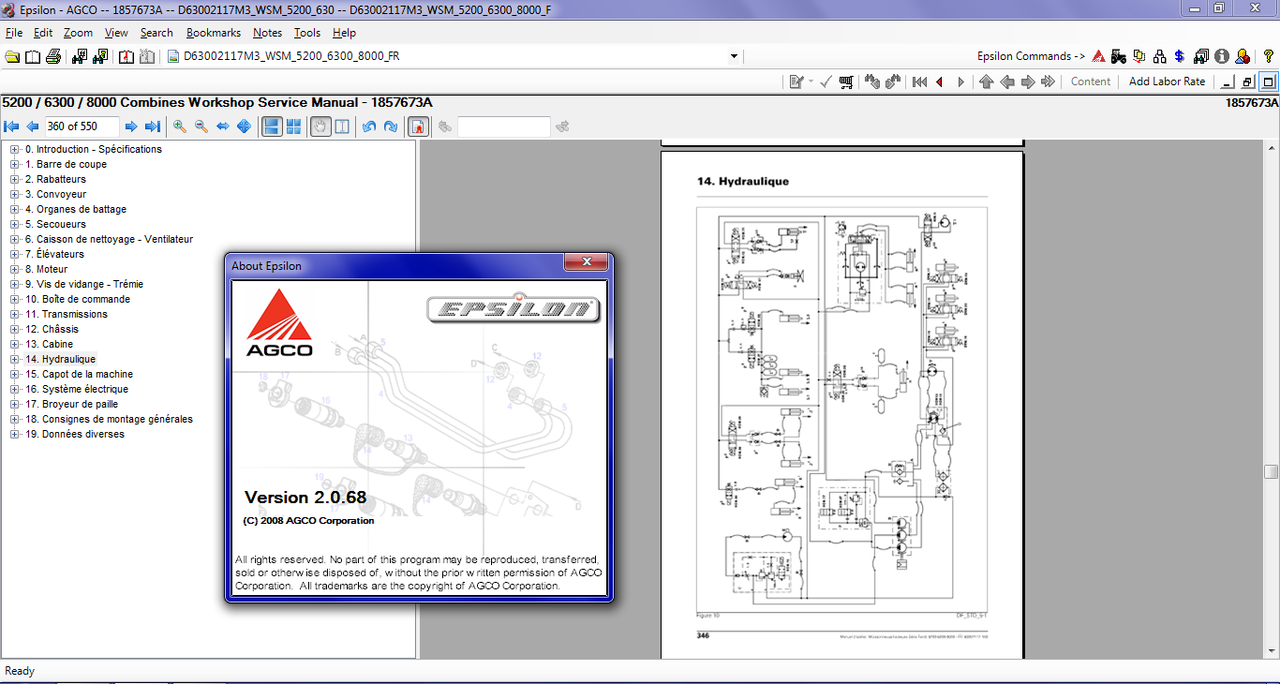Expand the 8. Moteur tree node
The width and height of the screenshot is (1280, 684).
coord(15,269)
